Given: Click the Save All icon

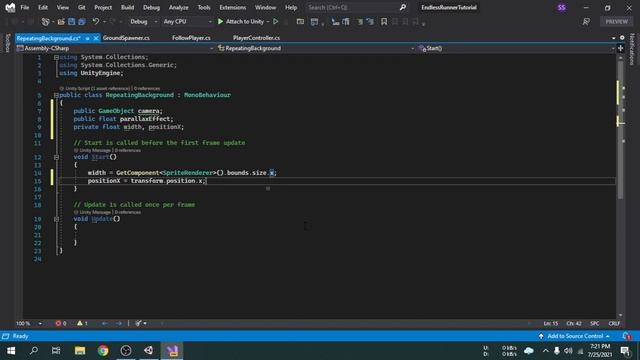Looking at the screenshot, I should click(82, 21).
